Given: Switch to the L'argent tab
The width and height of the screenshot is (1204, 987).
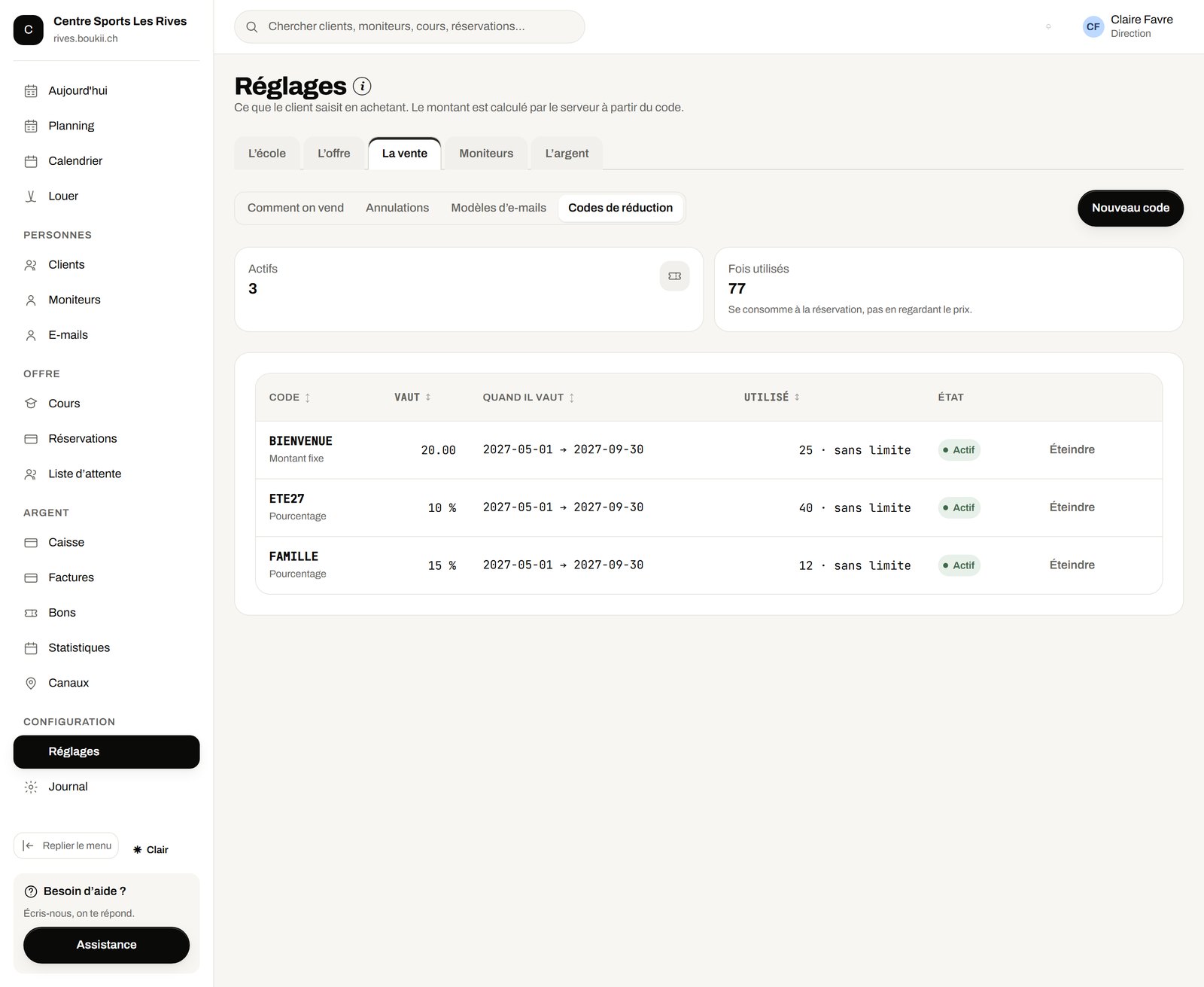Looking at the screenshot, I should click(x=567, y=154).
